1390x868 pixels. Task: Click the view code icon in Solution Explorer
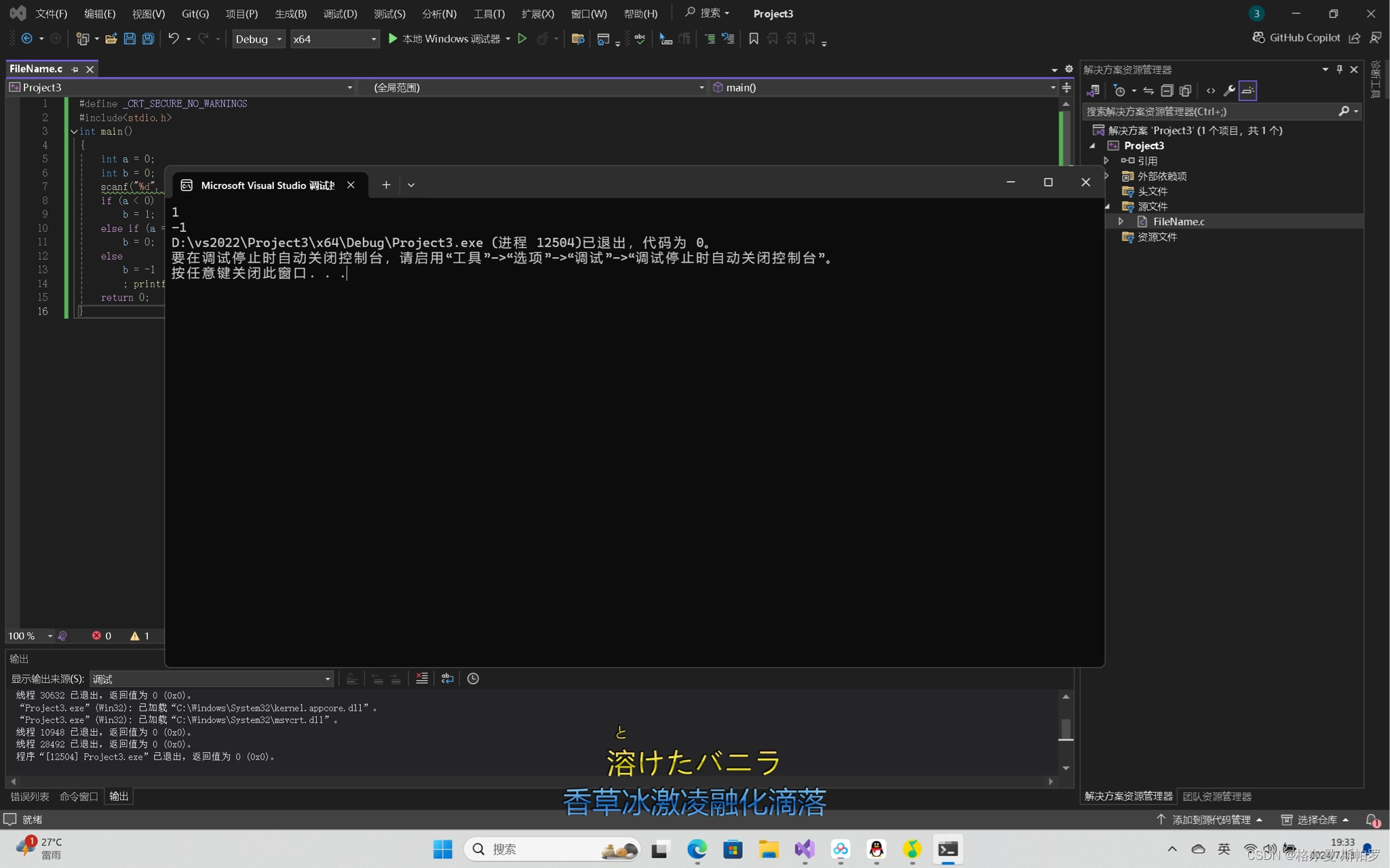[1211, 90]
